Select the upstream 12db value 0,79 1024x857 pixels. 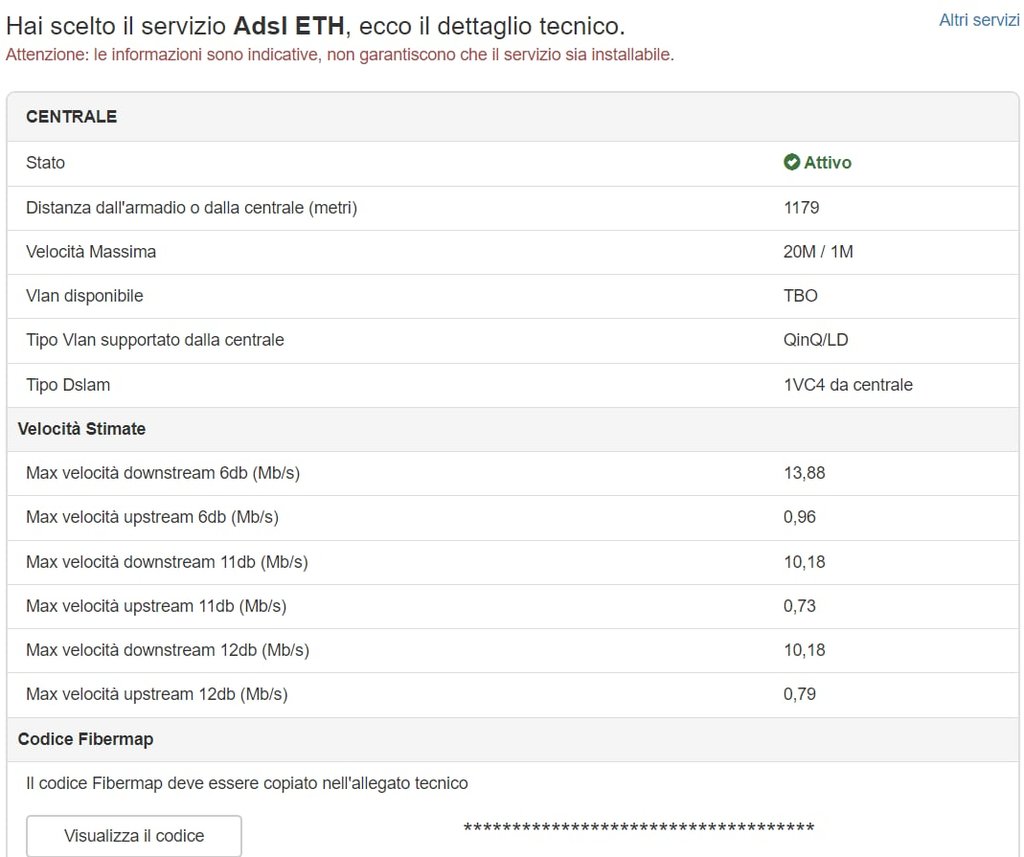point(800,694)
